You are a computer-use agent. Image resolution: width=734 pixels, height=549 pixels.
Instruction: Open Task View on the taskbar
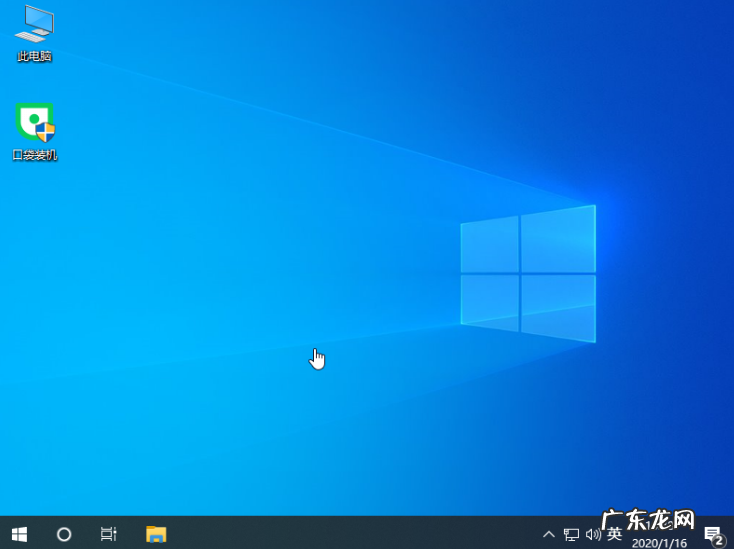[109, 534]
